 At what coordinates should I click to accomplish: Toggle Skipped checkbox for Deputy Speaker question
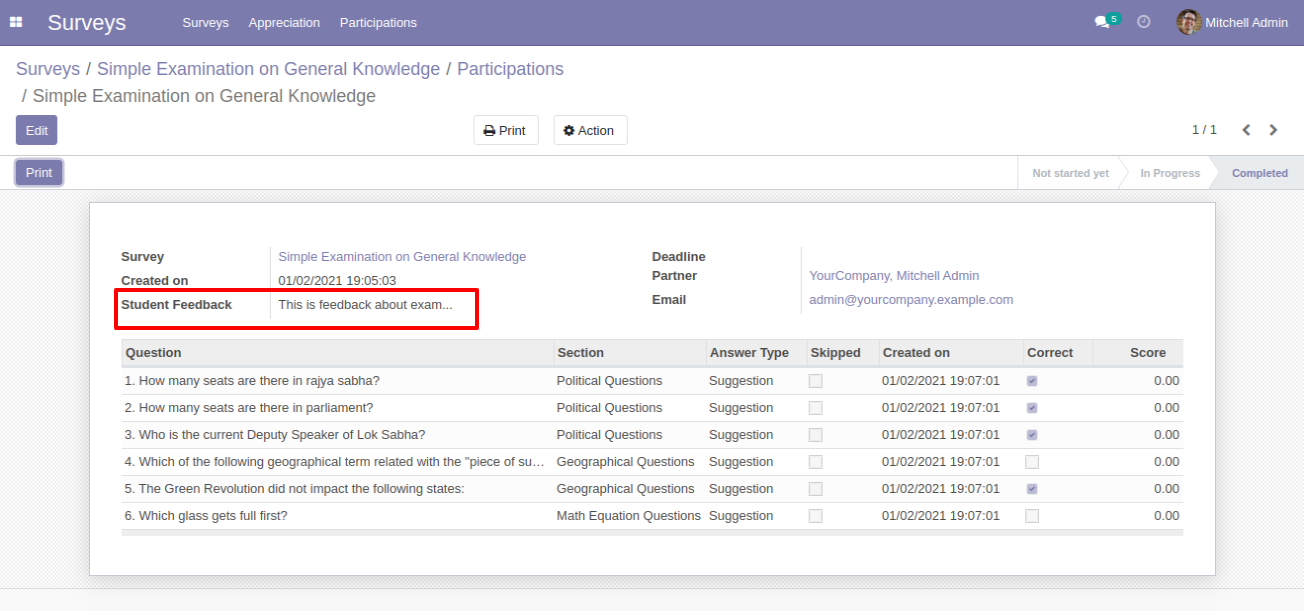click(x=816, y=435)
